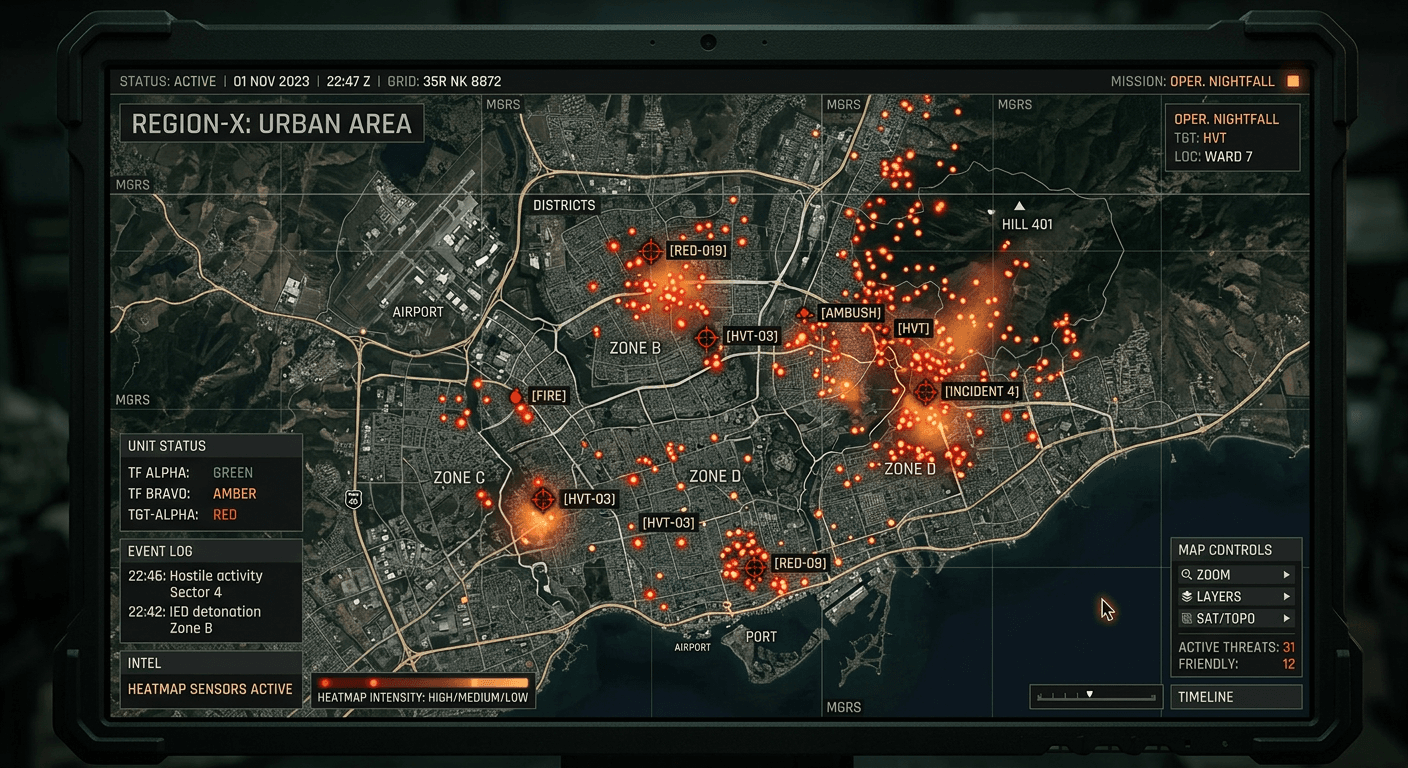
Task: Toggle HEATMAP SENSORS ACTIVE in the Intel panel
Action: pyautogui.click(x=210, y=689)
